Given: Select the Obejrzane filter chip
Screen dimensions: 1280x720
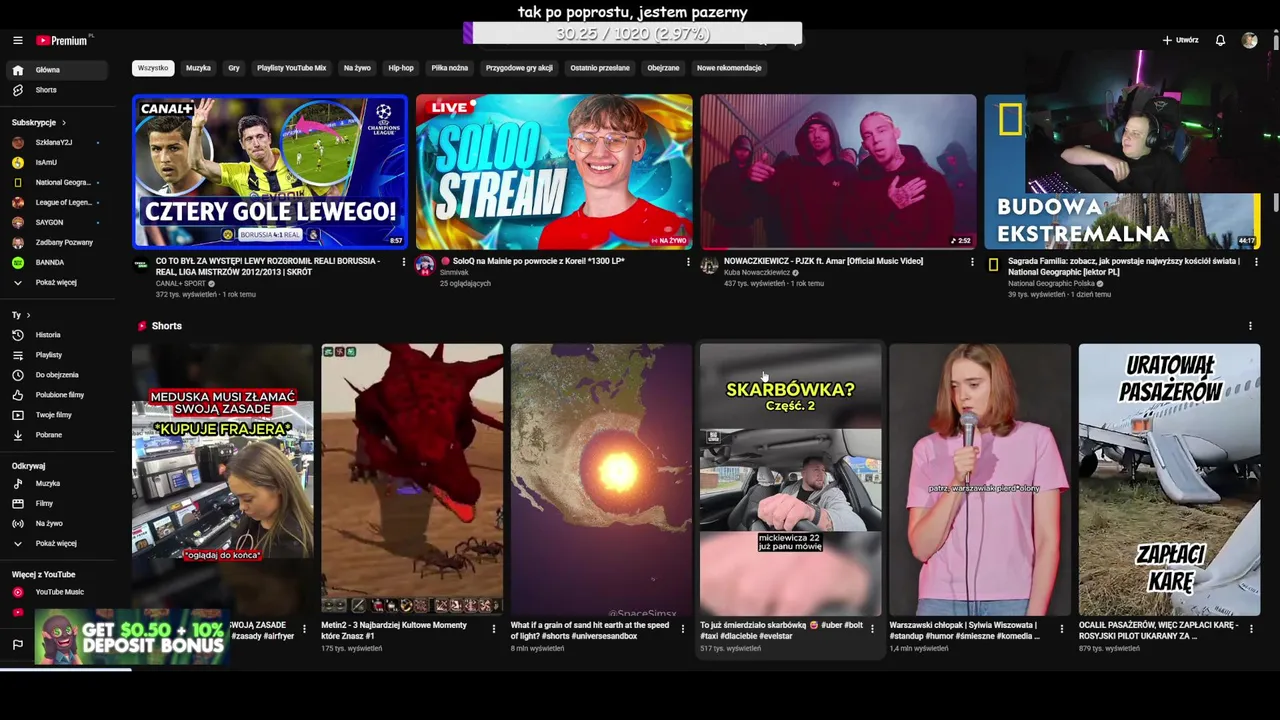Looking at the screenshot, I should pyautogui.click(x=663, y=68).
